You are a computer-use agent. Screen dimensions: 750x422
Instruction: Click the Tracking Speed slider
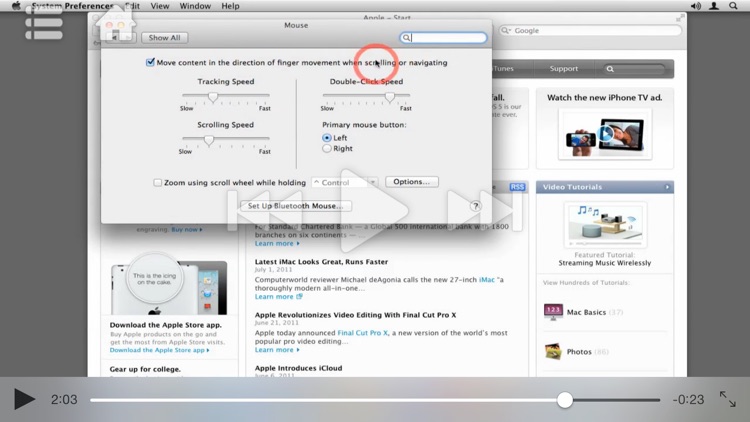(x=226, y=97)
